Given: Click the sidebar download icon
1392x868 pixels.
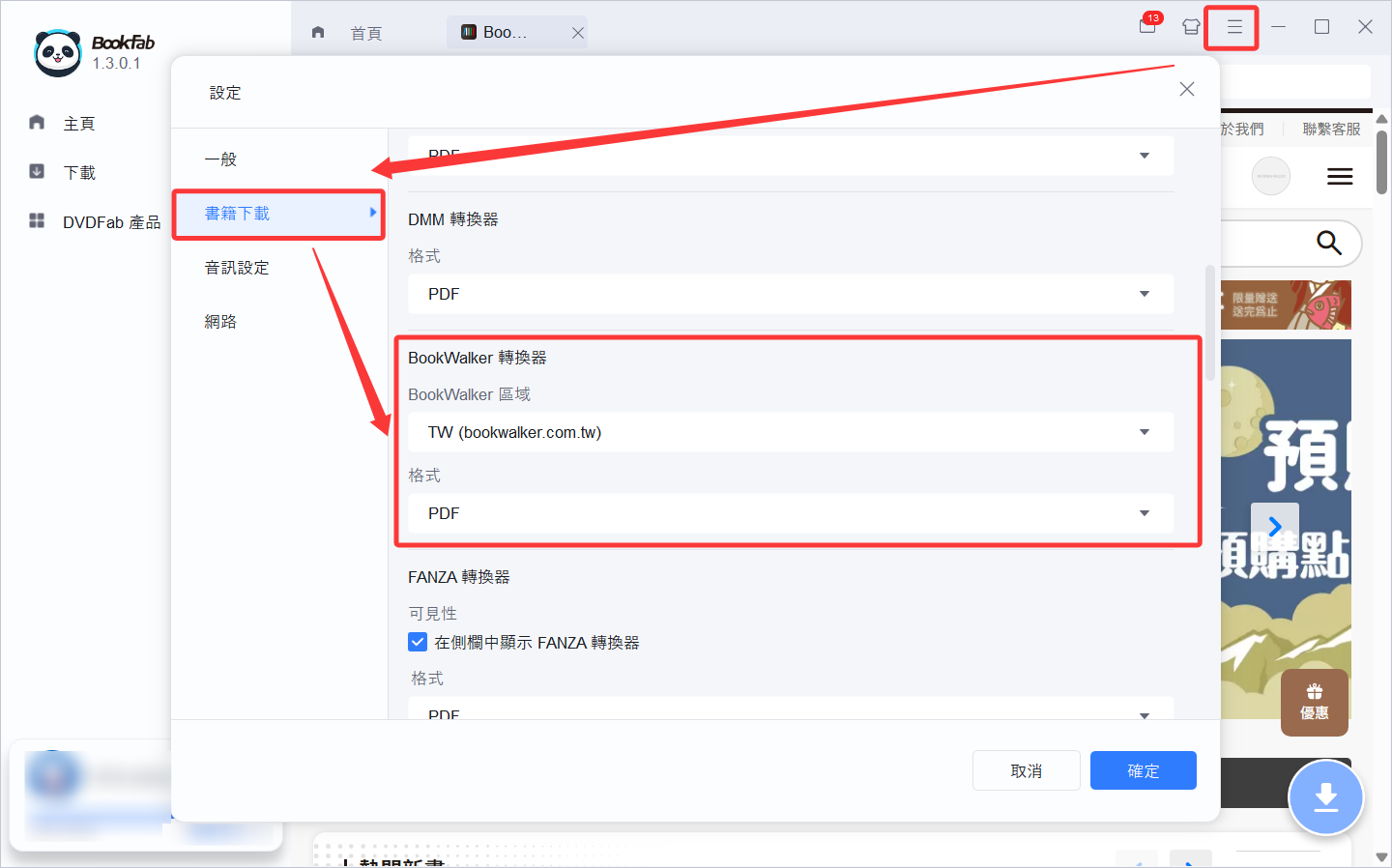Looking at the screenshot, I should coord(37,171).
